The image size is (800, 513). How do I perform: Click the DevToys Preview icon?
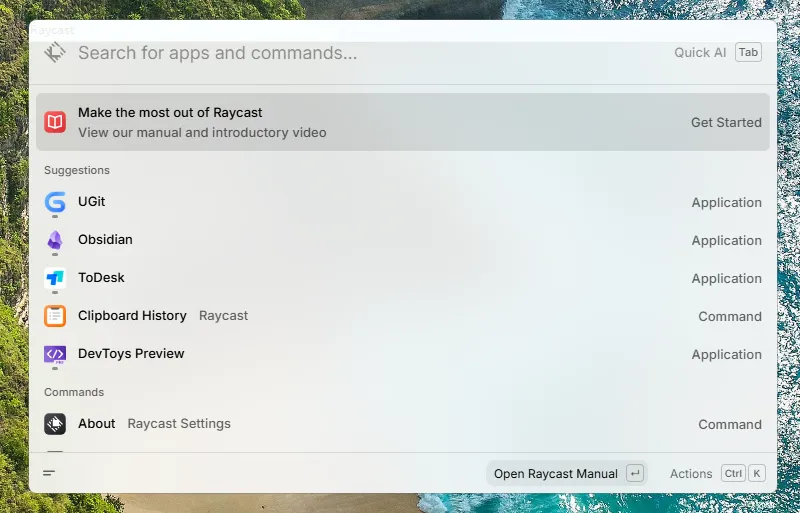pyautogui.click(x=55, y=354)
